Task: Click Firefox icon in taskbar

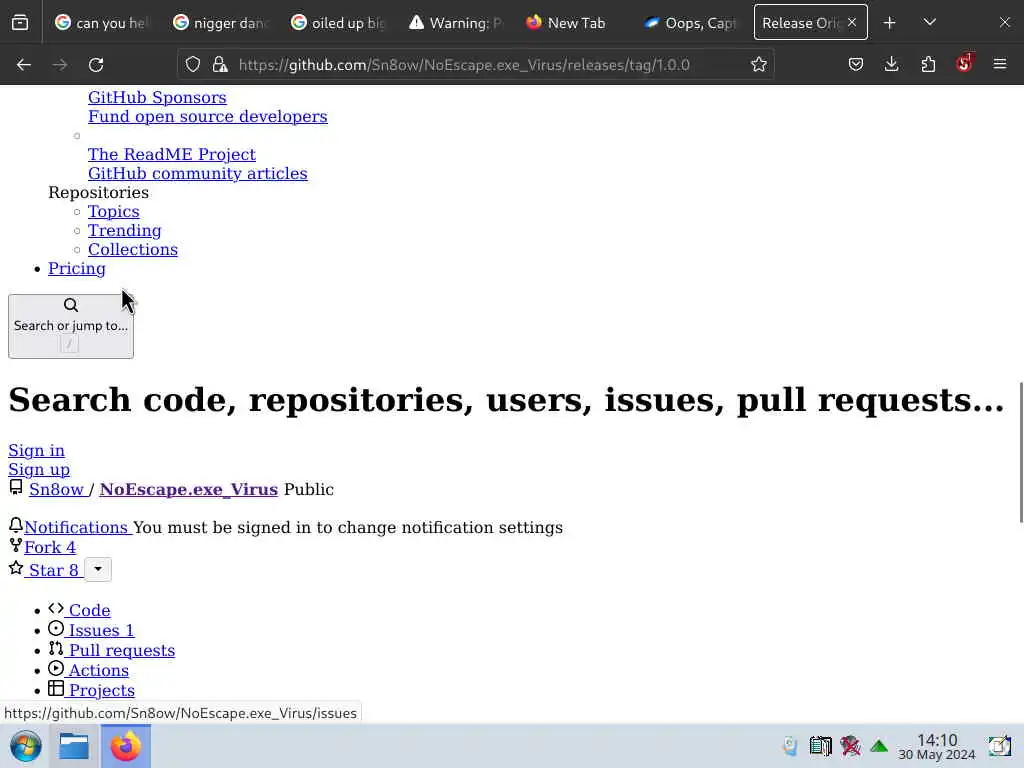Action: (125, 746)
